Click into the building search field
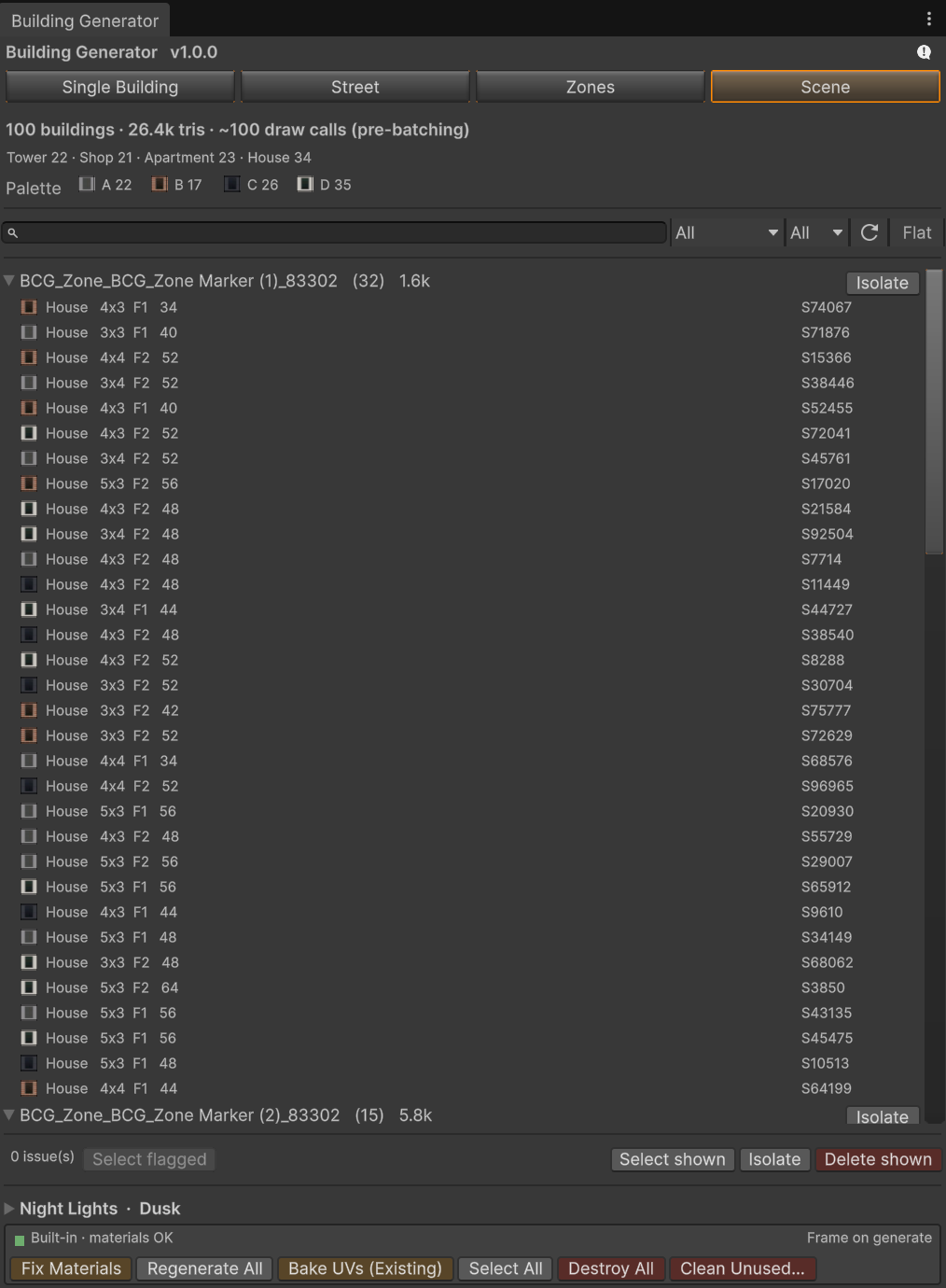The height and width of the screenshot is (1288, 946). 334,232
